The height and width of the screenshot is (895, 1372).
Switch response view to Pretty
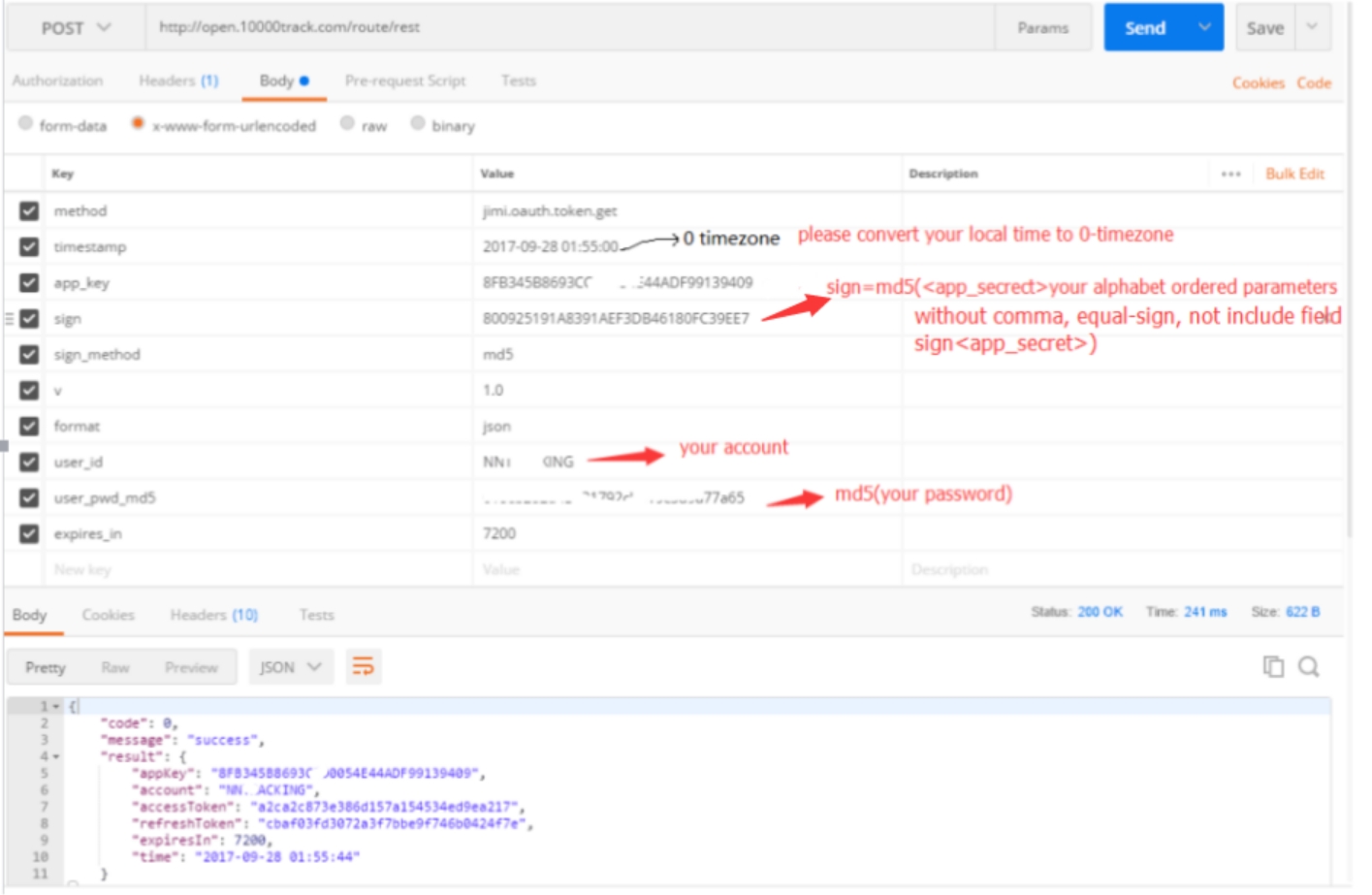[x=46, y=667]
